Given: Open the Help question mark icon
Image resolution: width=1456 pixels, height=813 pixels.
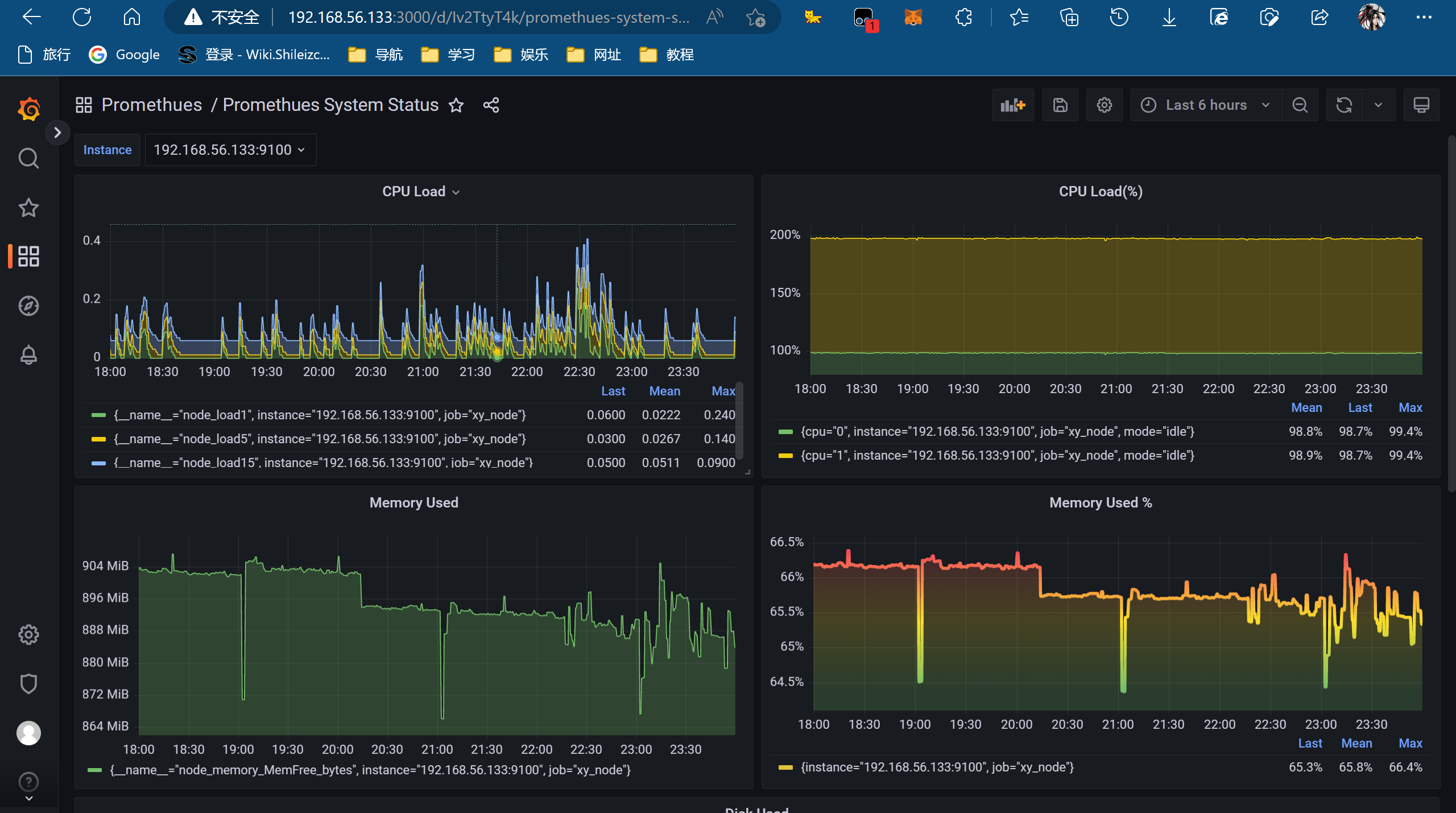Looking at the screenshot, I should tap(28, 782).
